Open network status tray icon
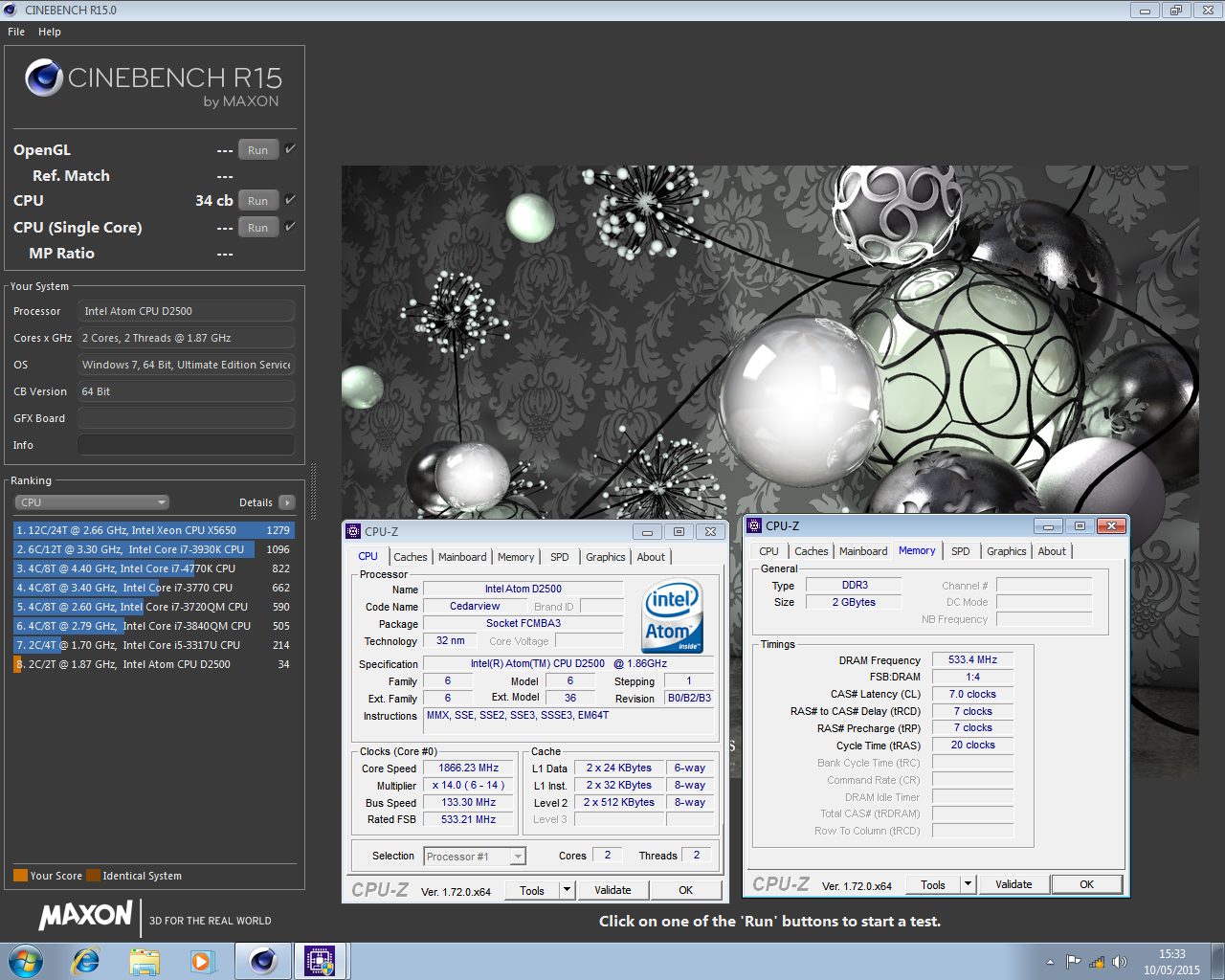This screenshot has height=980, width=1225. 1097,962
